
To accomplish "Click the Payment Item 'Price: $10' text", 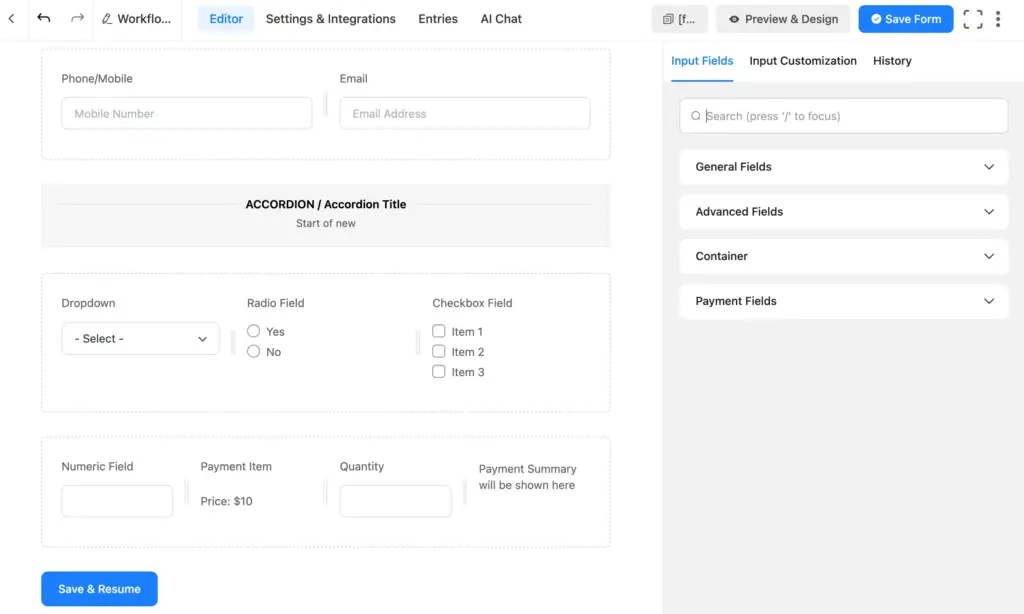I will [226, 501].
